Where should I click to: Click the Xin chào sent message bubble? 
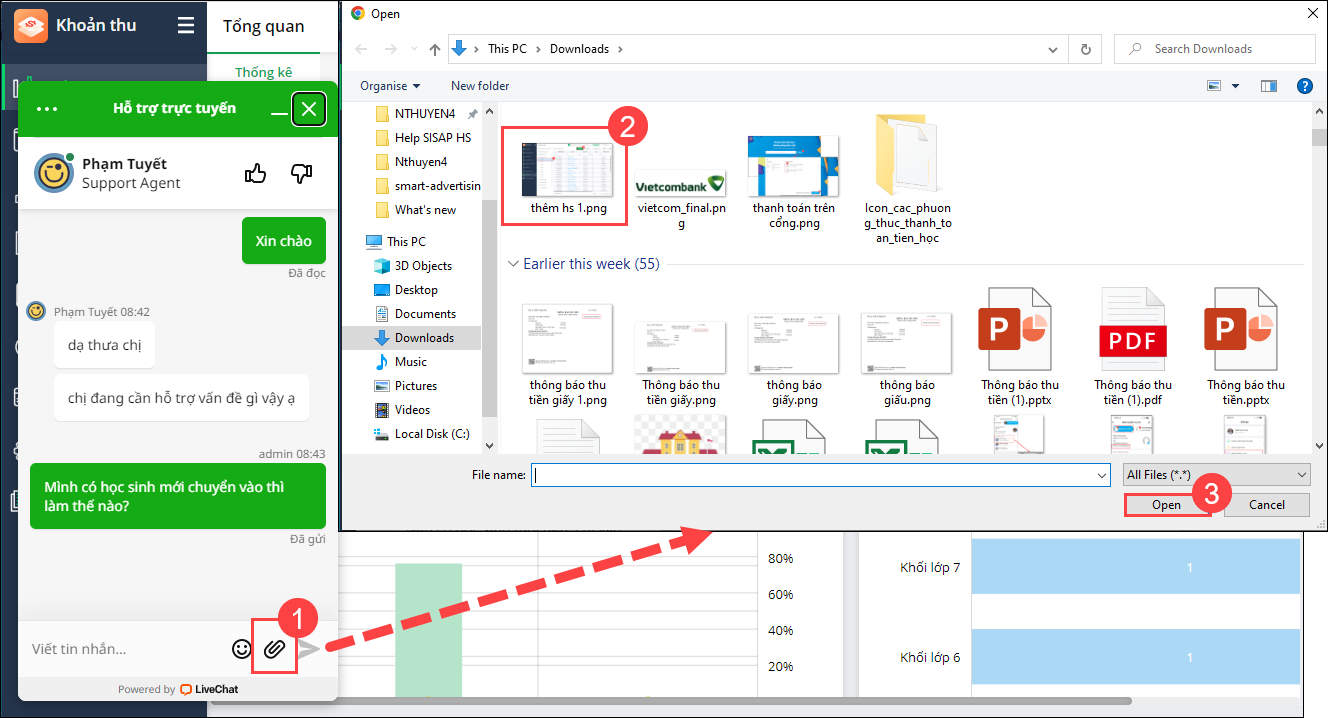[283, 241]
